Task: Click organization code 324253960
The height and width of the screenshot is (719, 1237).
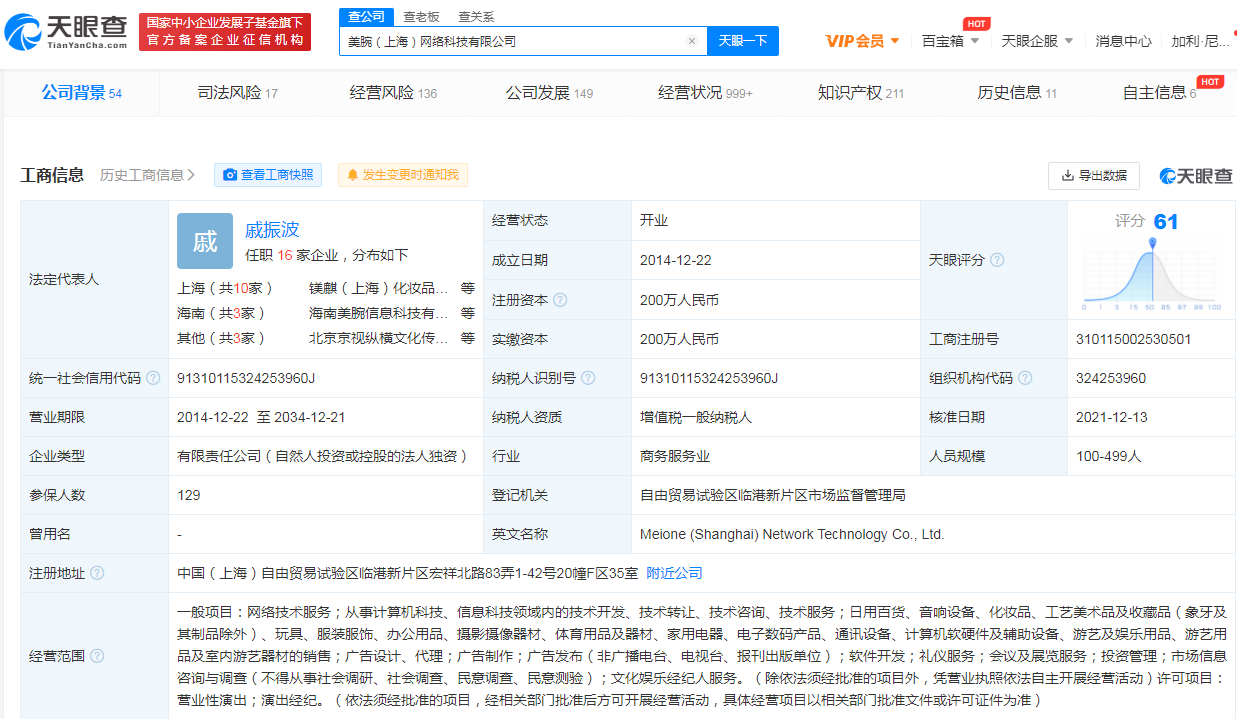Action: point(1111,378)
